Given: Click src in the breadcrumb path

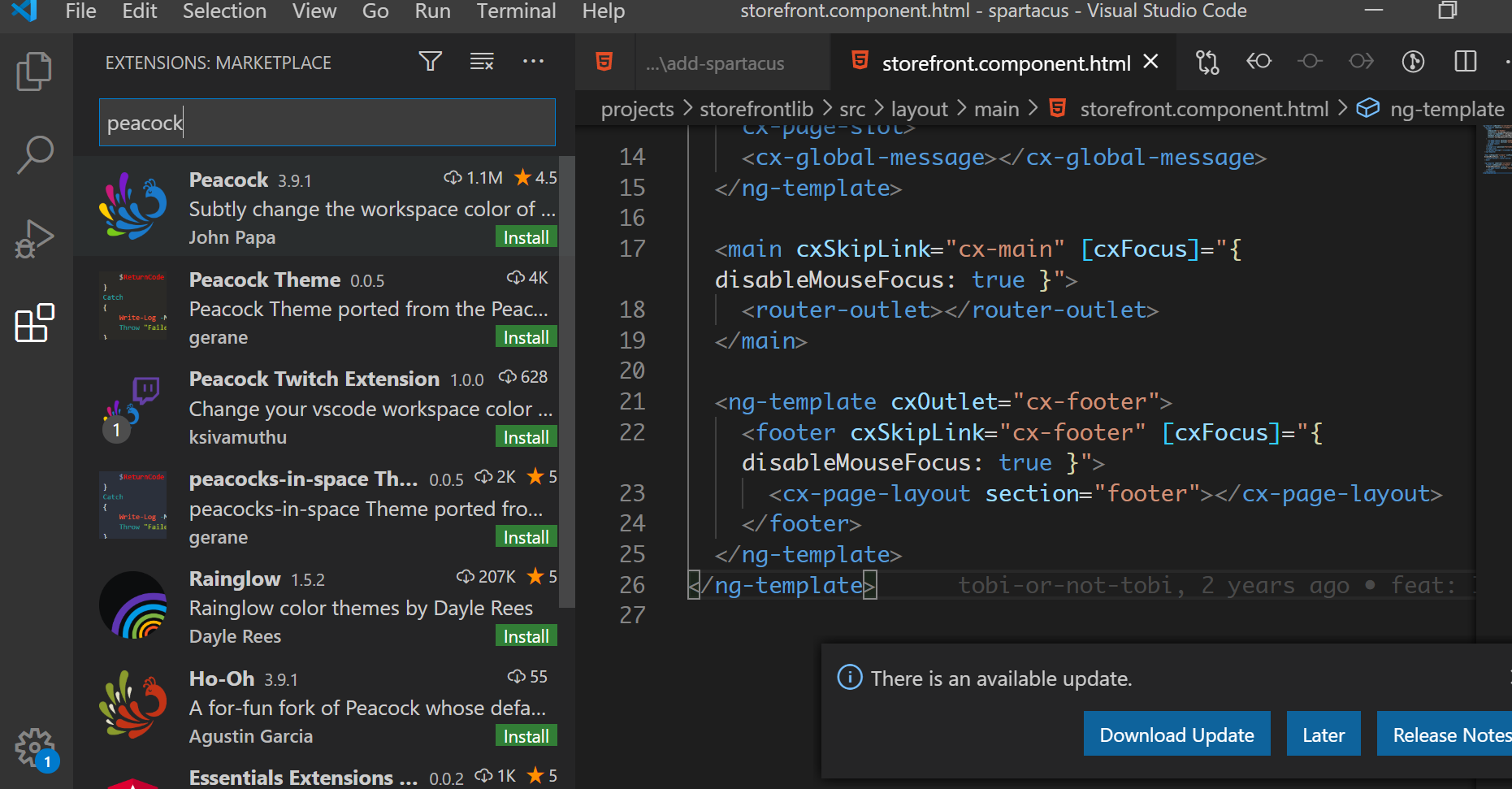Looking at the screenshot, I should (852, 109).
